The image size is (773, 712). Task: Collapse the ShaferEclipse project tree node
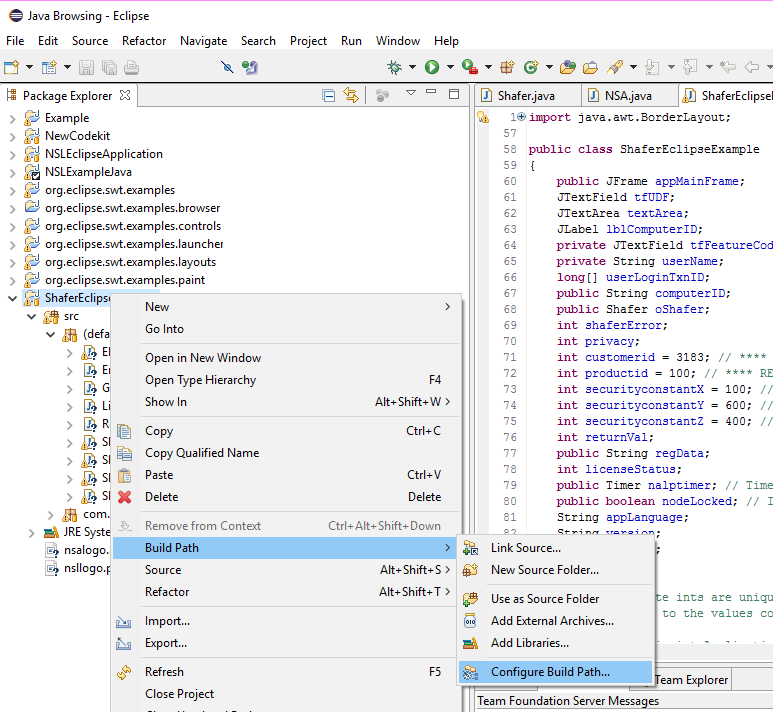coord(13,298)
